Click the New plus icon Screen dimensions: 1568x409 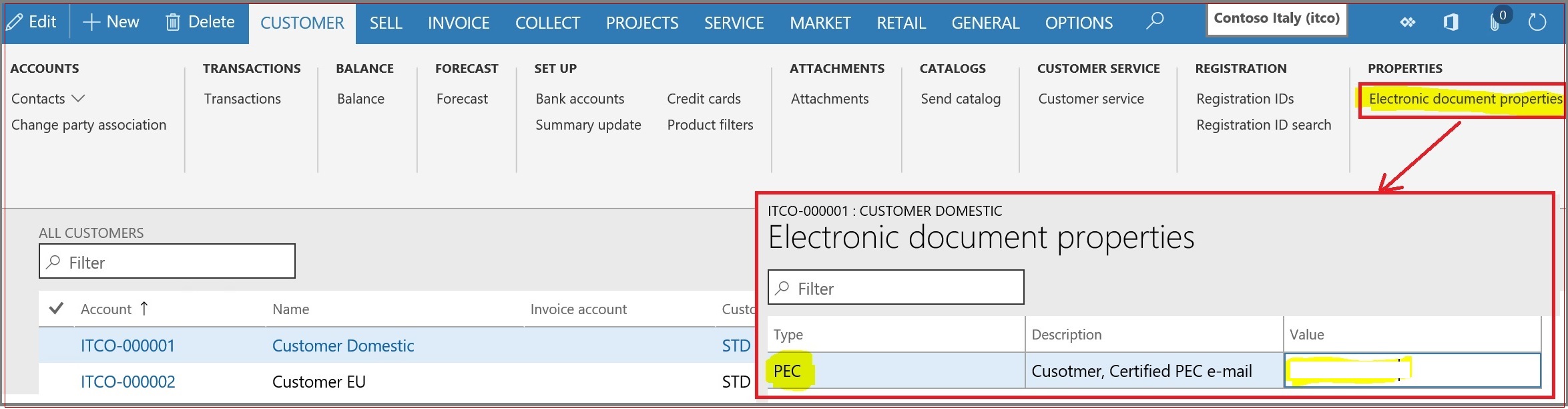(x=91, y=22)
